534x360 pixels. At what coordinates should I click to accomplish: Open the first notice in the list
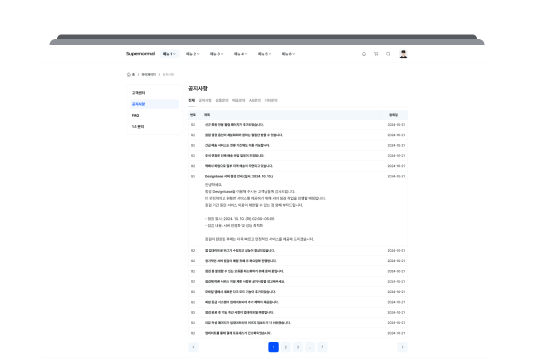point(298,125)
